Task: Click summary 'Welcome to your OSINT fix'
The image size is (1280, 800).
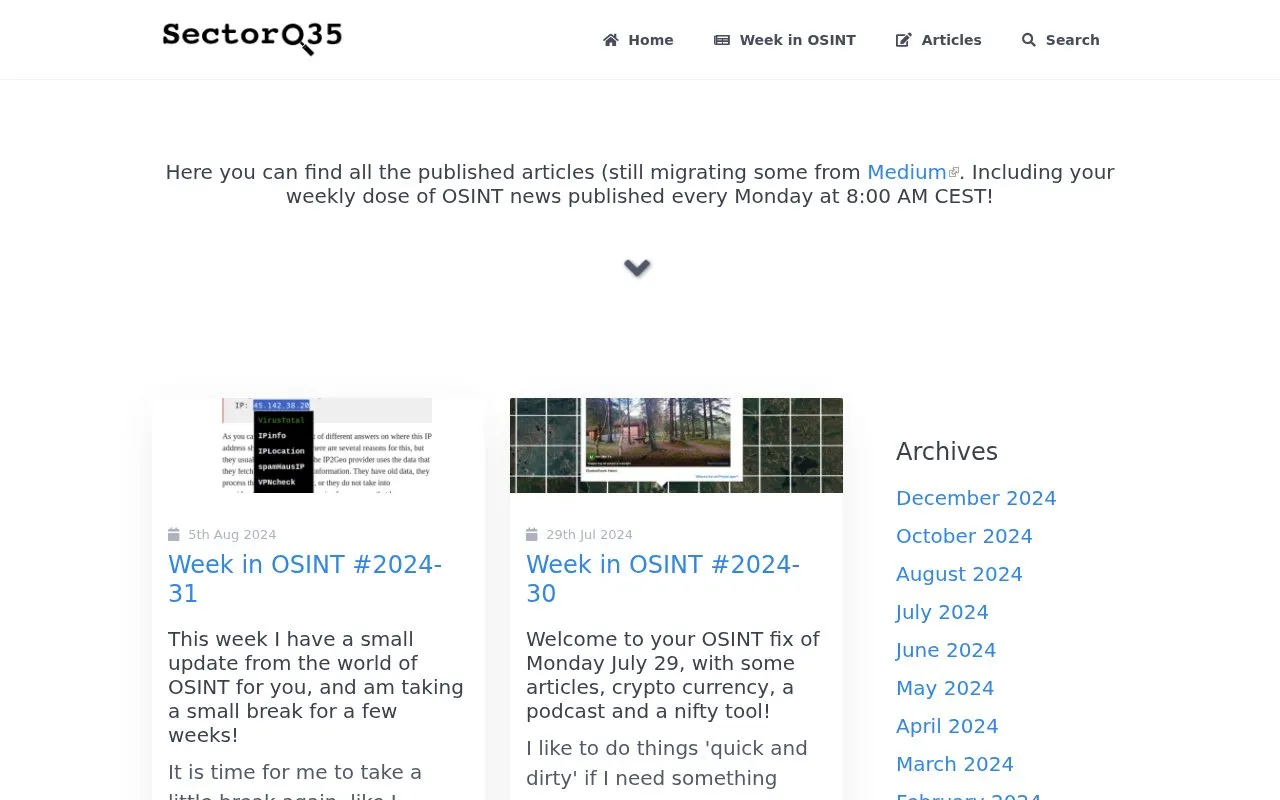Action: (673, 675)
